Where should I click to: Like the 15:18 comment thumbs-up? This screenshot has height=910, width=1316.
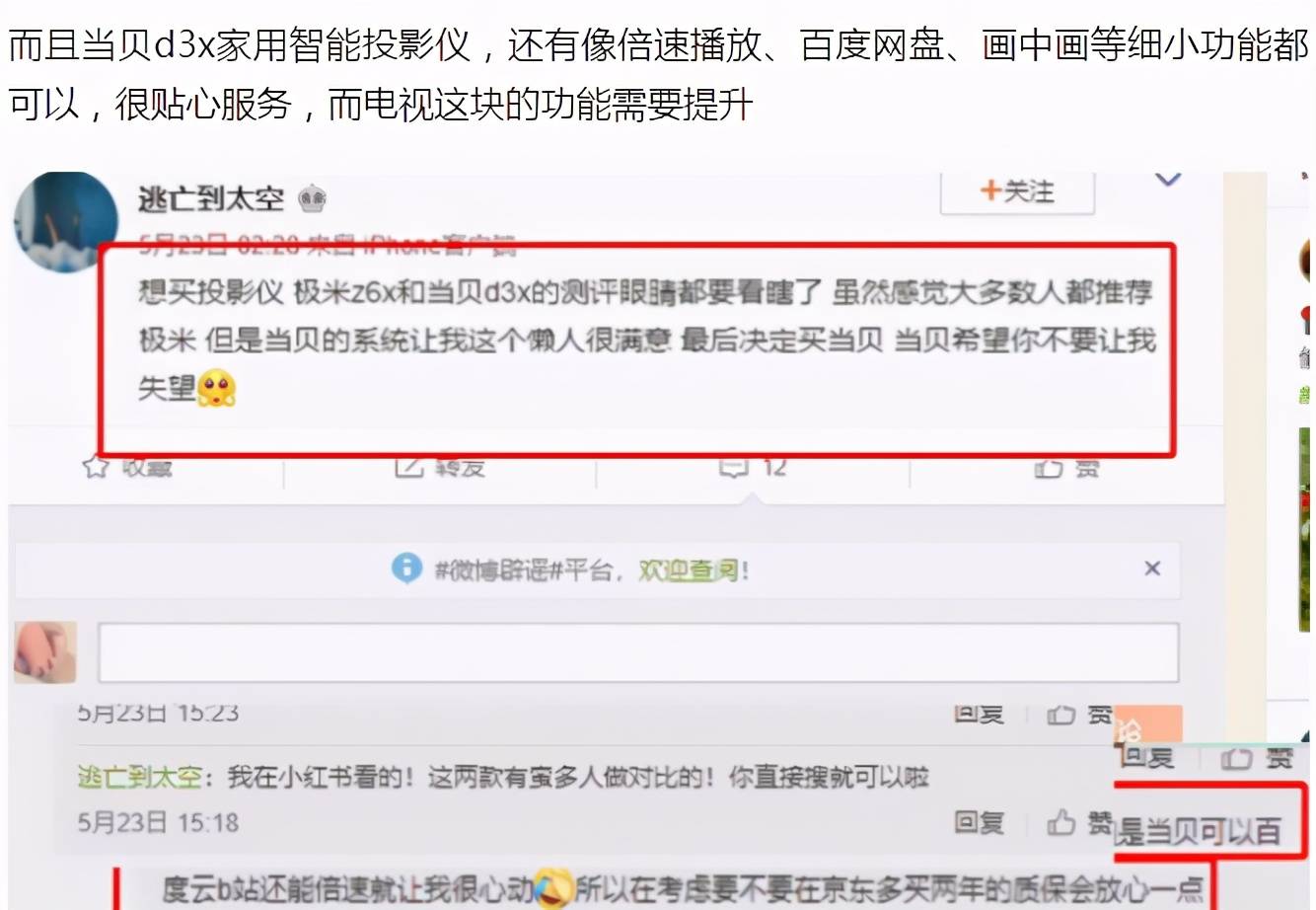point(1061,822)
